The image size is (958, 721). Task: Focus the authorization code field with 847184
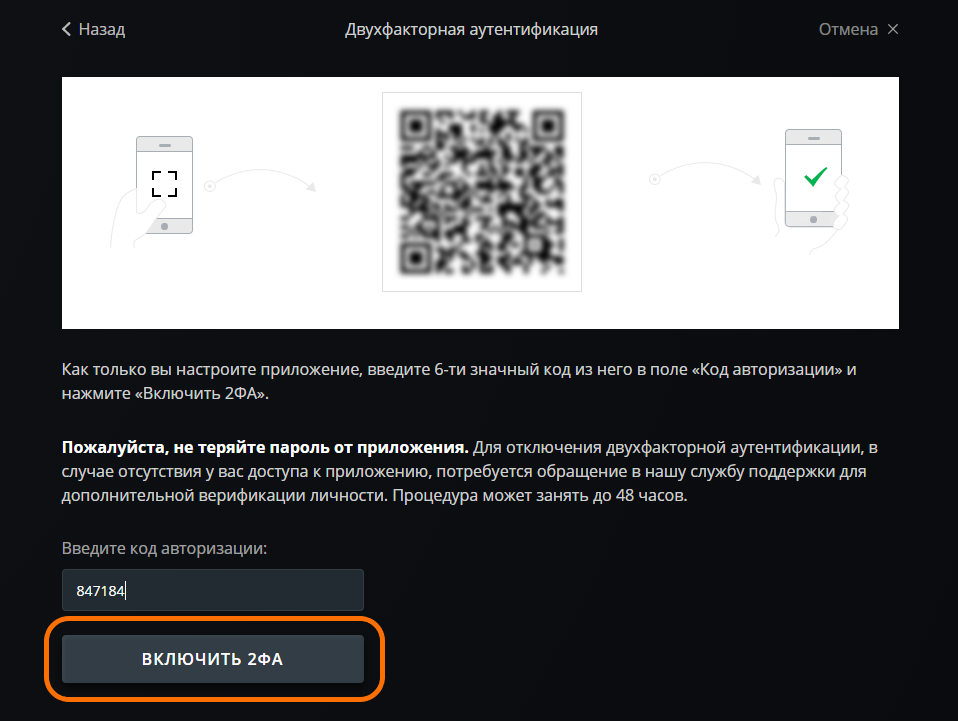coord(213,590)
